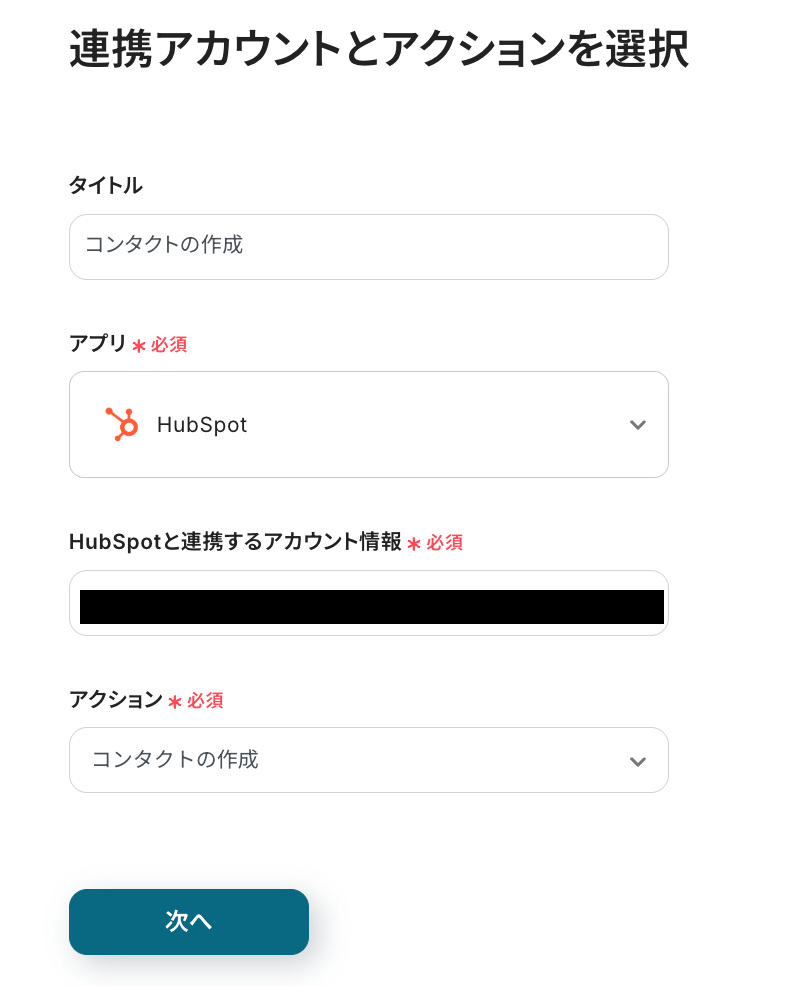This screenshot has height=986, width=790.
Task: Click the アクション field label
Action: point(115,700)
